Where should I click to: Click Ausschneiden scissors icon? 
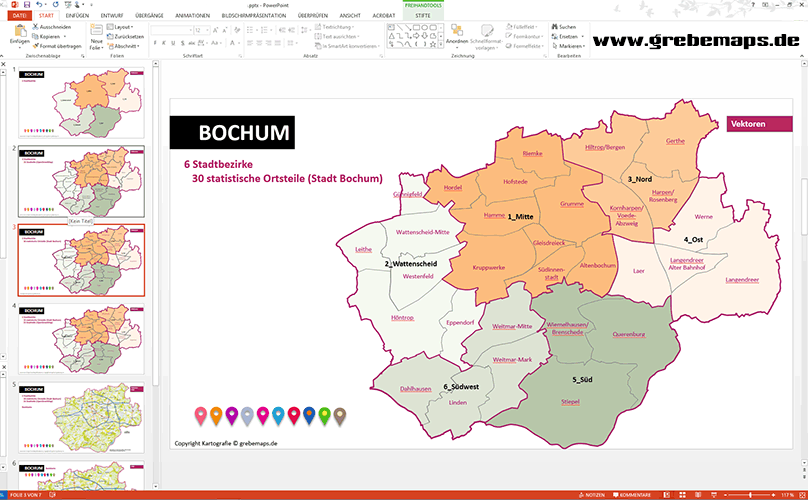click(36, 26)
